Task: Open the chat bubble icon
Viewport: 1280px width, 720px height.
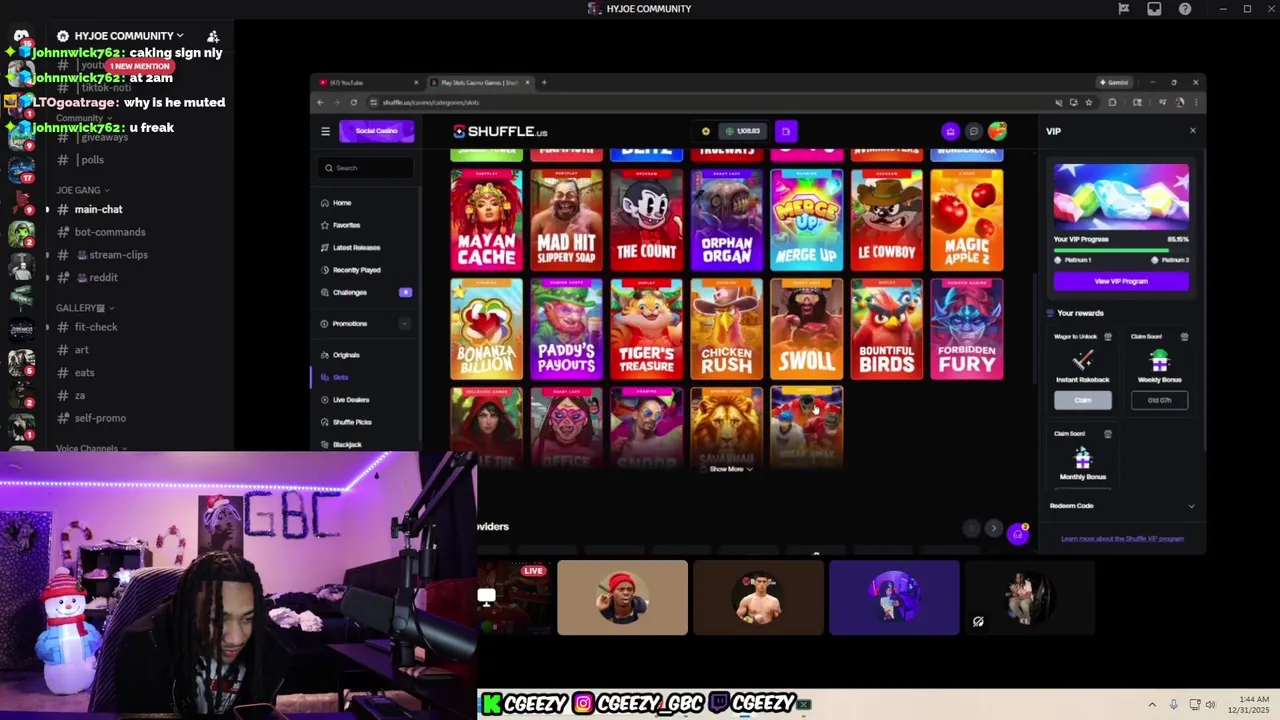Action: click(x=973, y=131)
